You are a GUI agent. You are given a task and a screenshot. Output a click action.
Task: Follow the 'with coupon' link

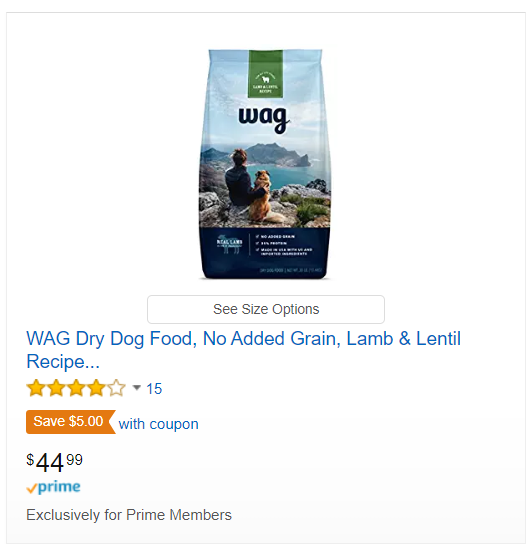tap(159, 424)
